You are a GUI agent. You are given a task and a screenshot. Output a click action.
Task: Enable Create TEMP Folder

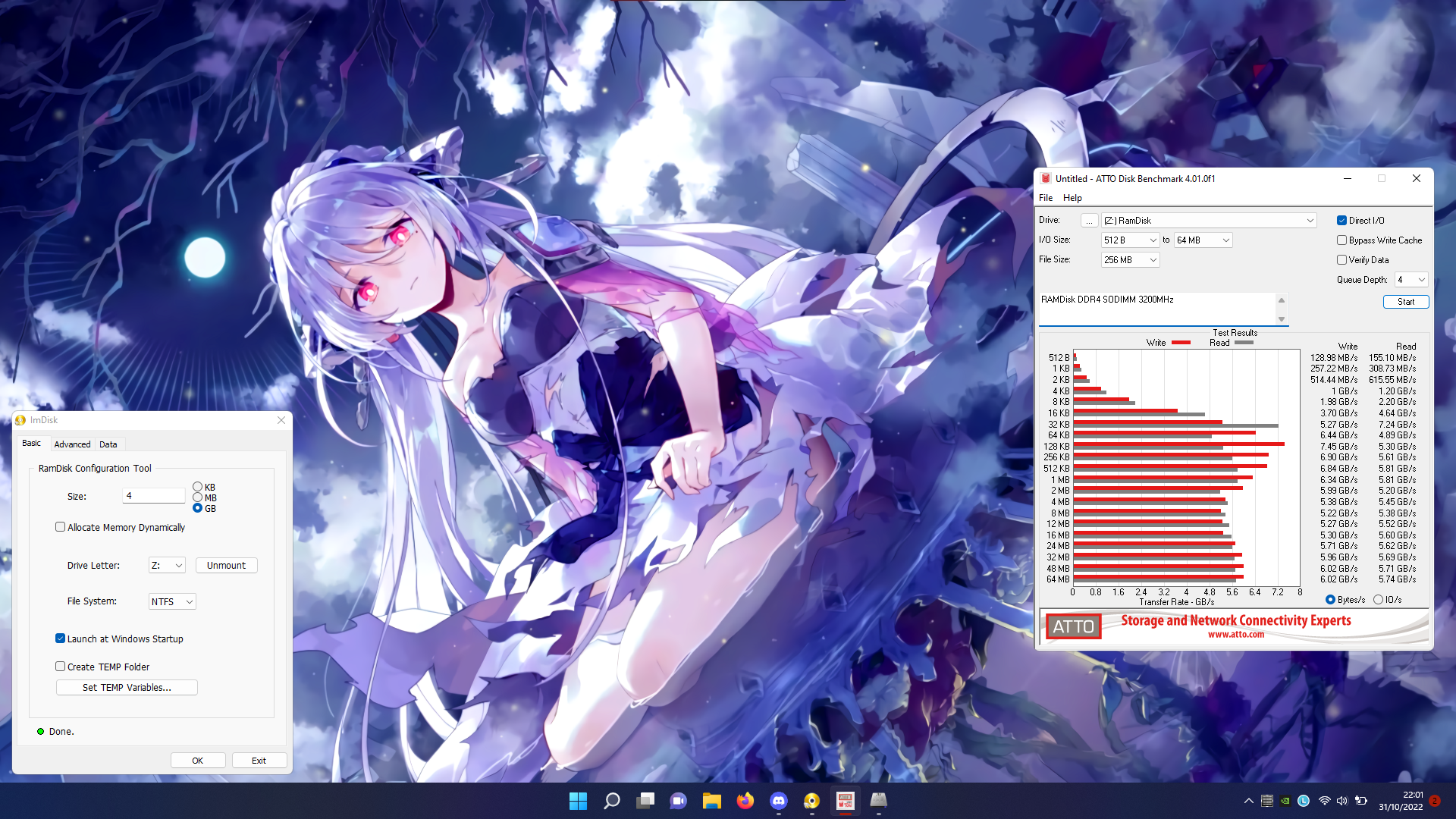click(x=60, y=667)
